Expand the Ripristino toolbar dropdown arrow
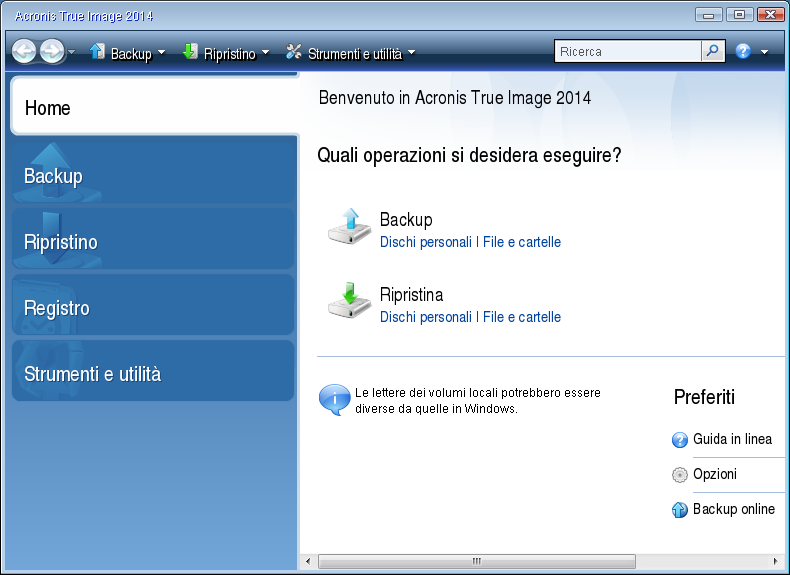The image size is (790, 575). [266, 52]
